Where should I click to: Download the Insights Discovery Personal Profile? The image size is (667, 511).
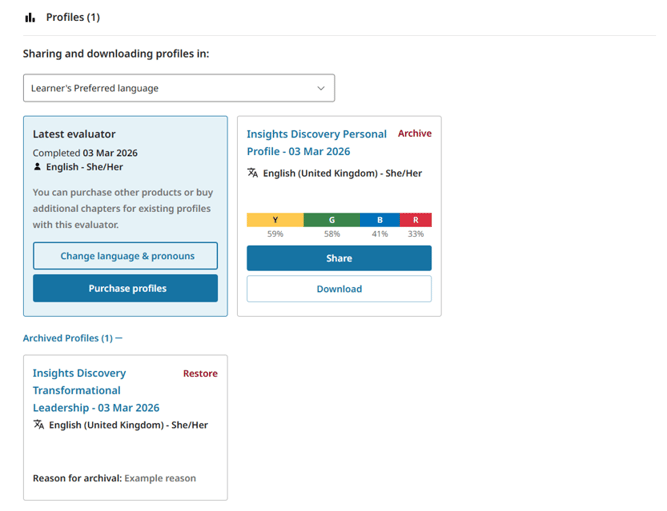click(x=339, y=288)
